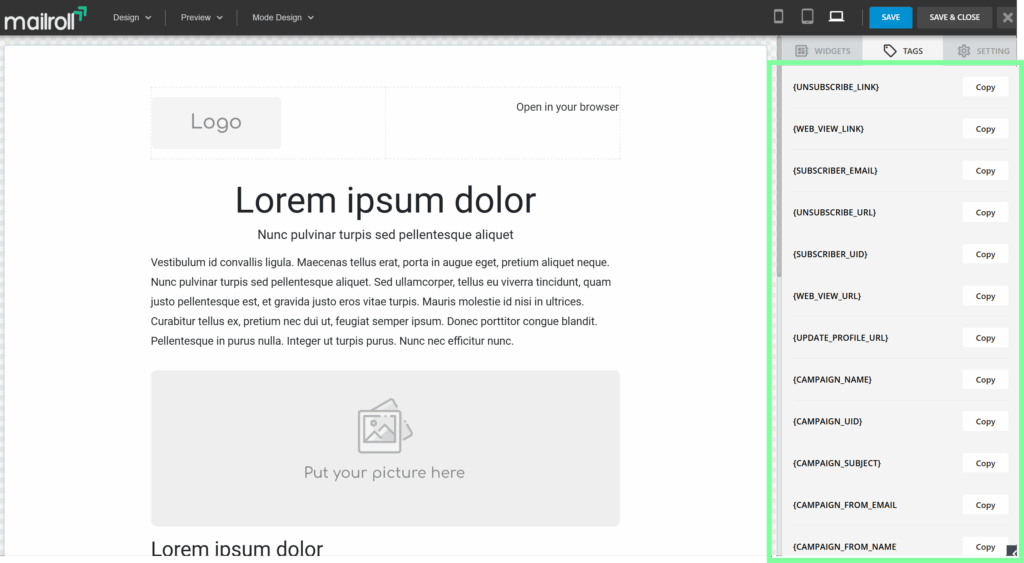Close the editor with X icon
This screenshot has height=563, width=1024.
click(1007, 17)
